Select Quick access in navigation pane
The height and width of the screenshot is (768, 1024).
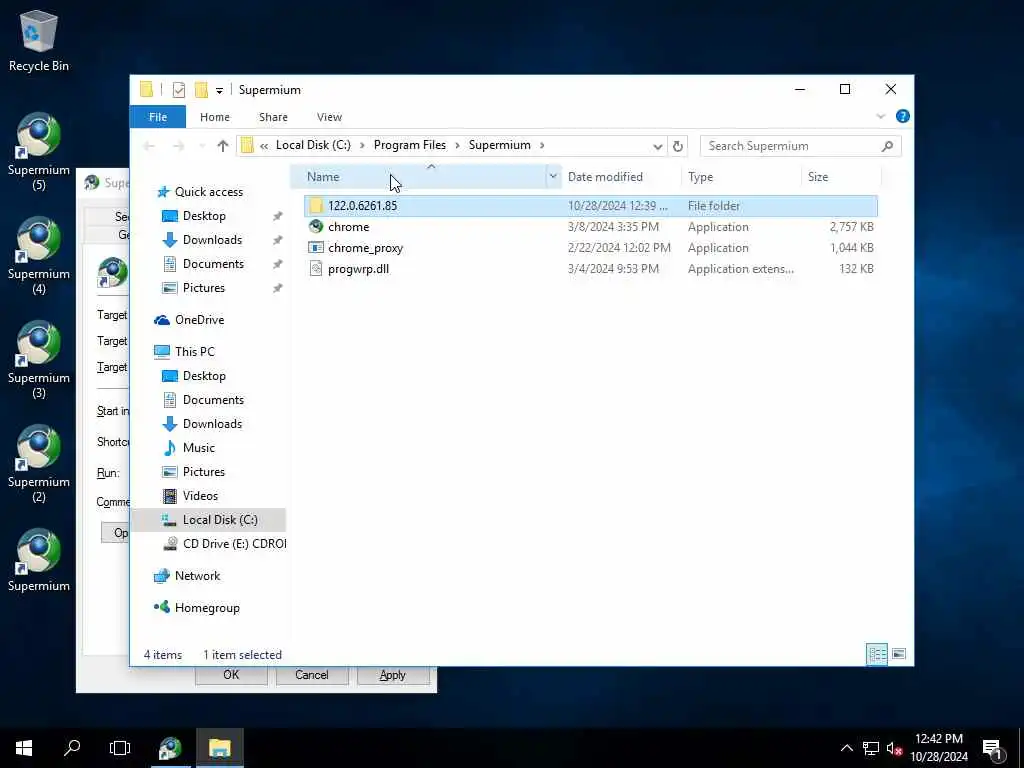(x=208, y=192)
